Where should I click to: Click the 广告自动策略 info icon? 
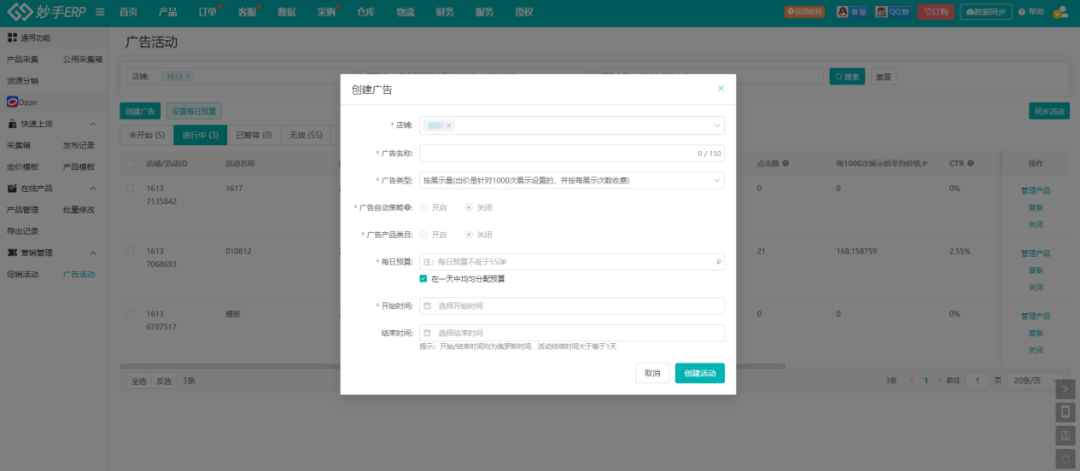408,207
